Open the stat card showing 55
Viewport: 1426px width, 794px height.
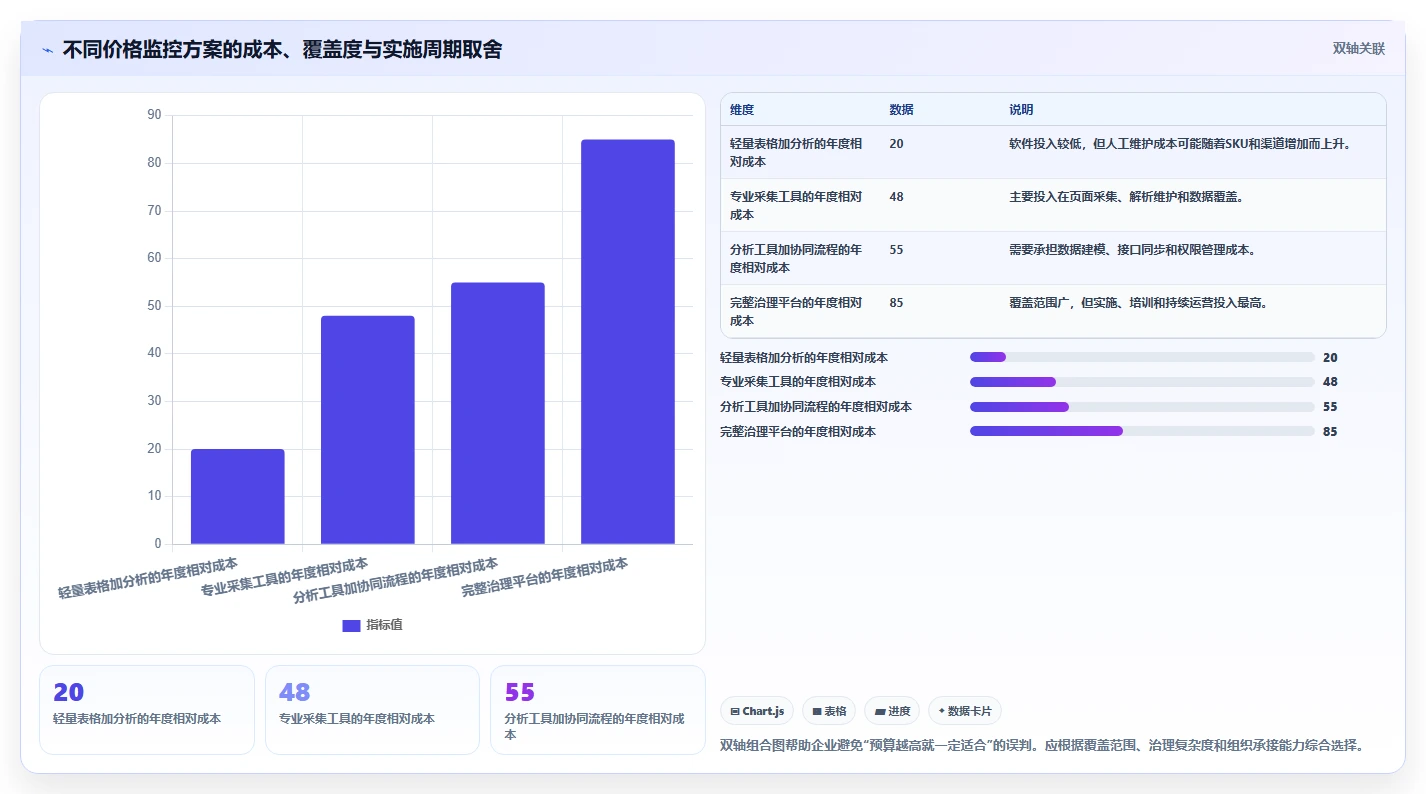(598, 710)
